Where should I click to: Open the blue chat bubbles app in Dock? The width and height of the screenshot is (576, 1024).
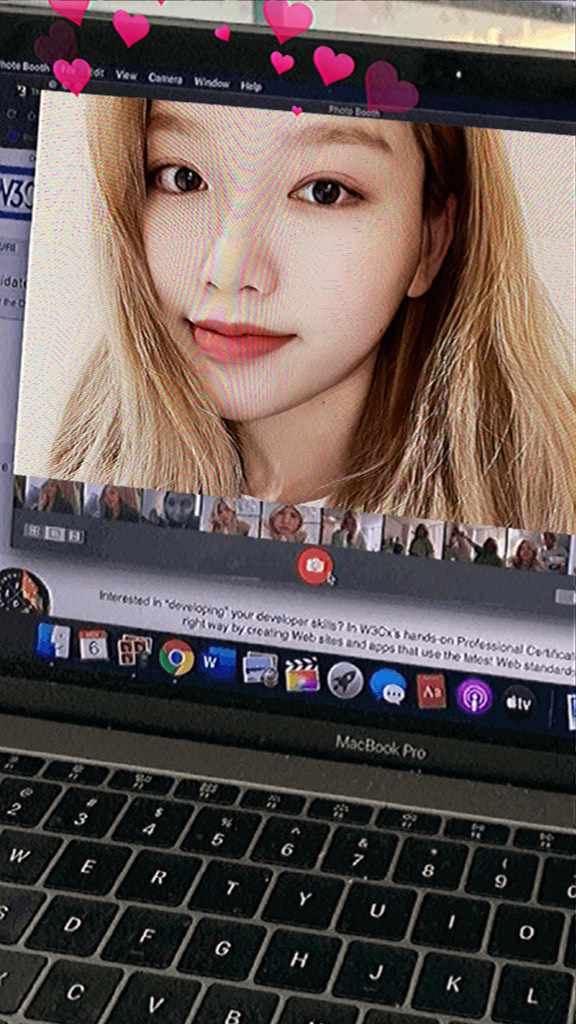coord(388,686)
